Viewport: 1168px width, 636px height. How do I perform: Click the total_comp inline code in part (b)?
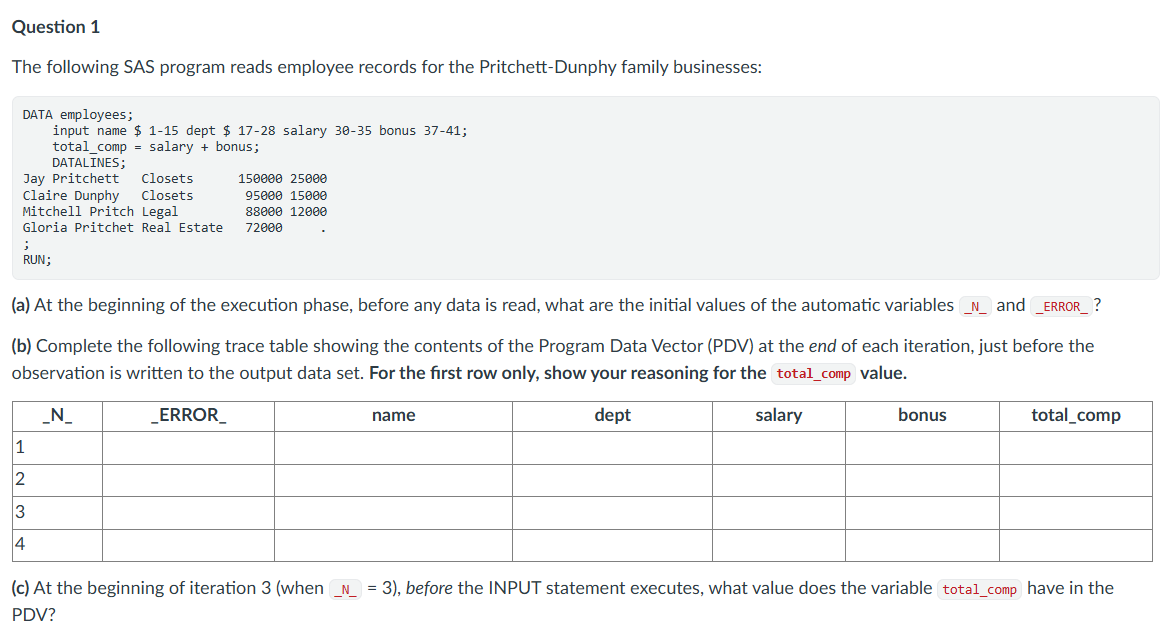(813, 374)
